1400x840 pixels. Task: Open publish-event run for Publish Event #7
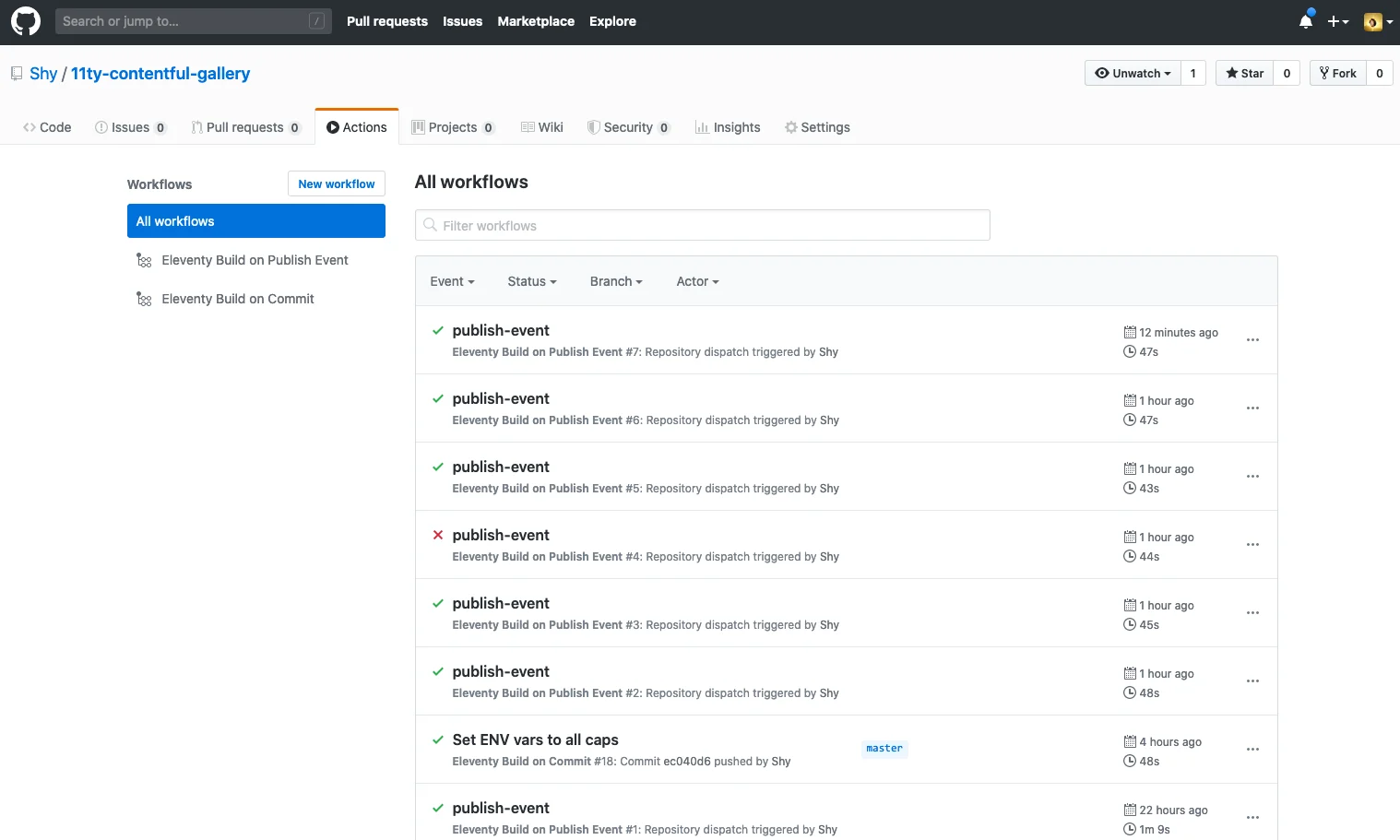tap(501, 330)
